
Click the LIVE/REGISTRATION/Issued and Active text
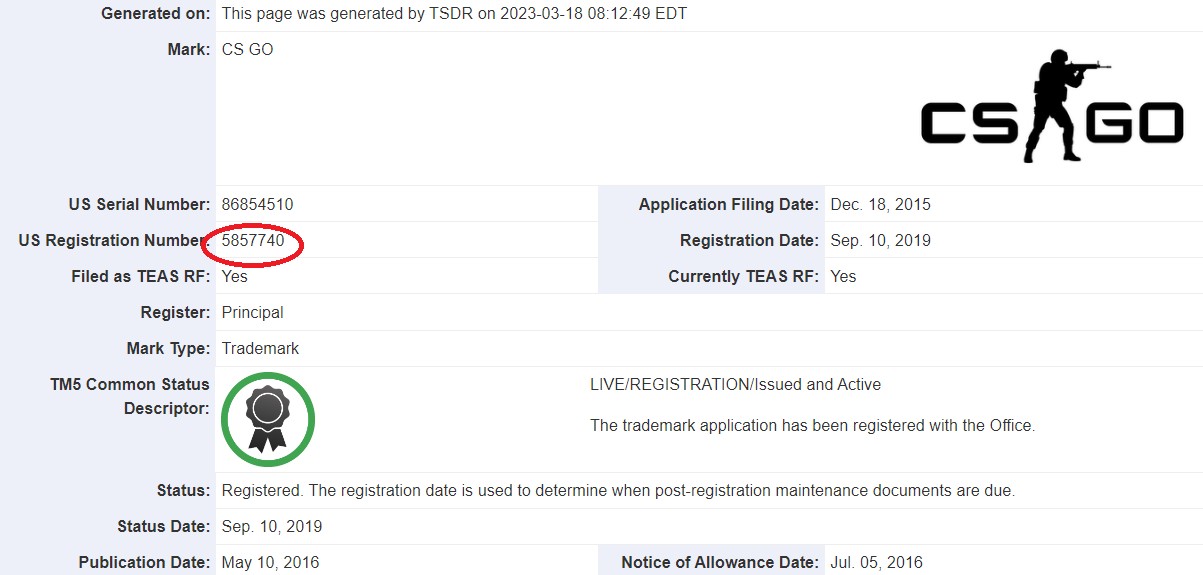[735, 385]
